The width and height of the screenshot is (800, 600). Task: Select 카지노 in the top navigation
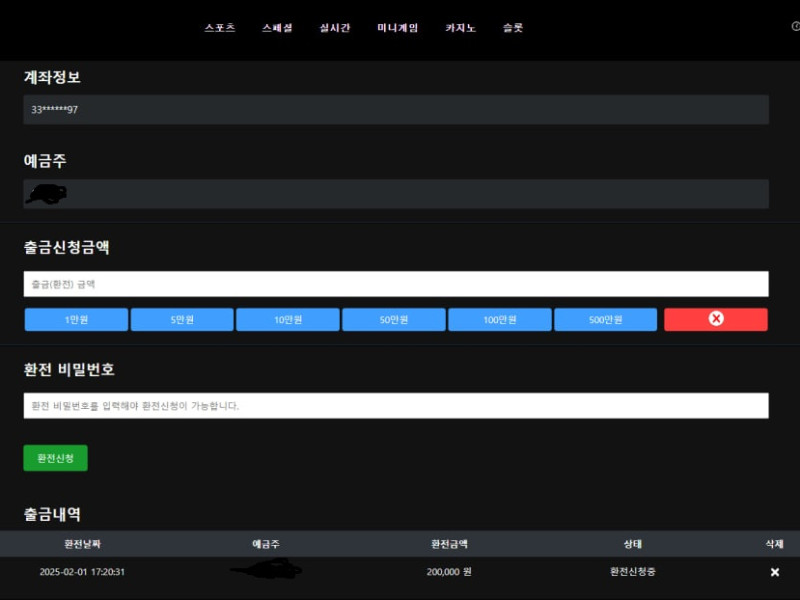coord(460,28)
